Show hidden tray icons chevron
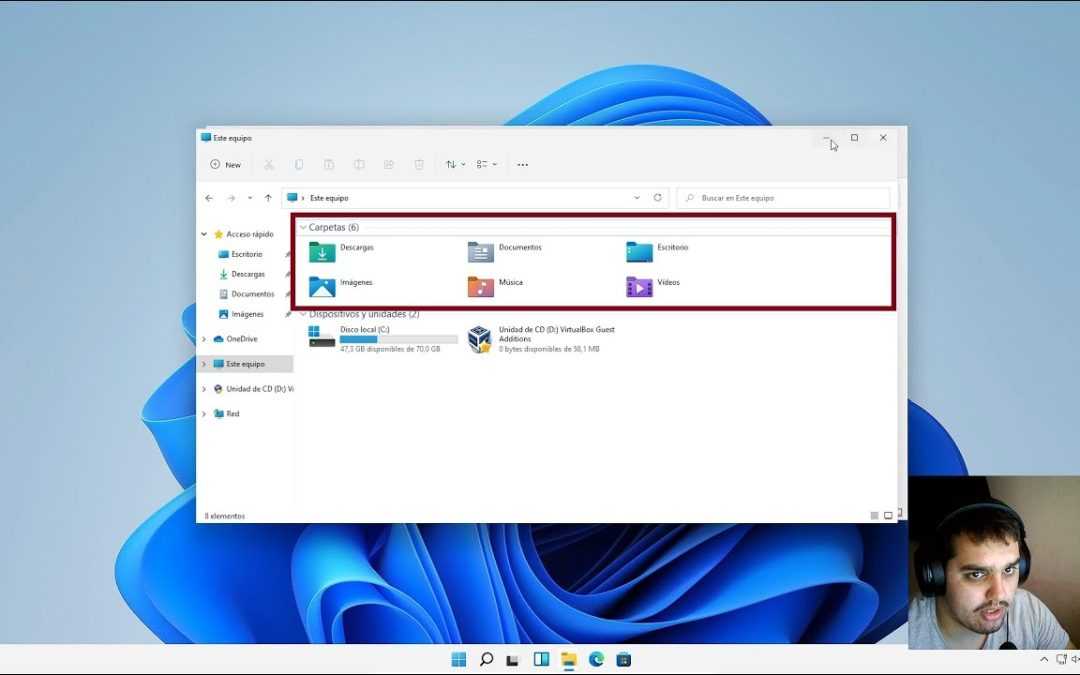The height and width of the screenshot is (675, 1080). 1044,660
